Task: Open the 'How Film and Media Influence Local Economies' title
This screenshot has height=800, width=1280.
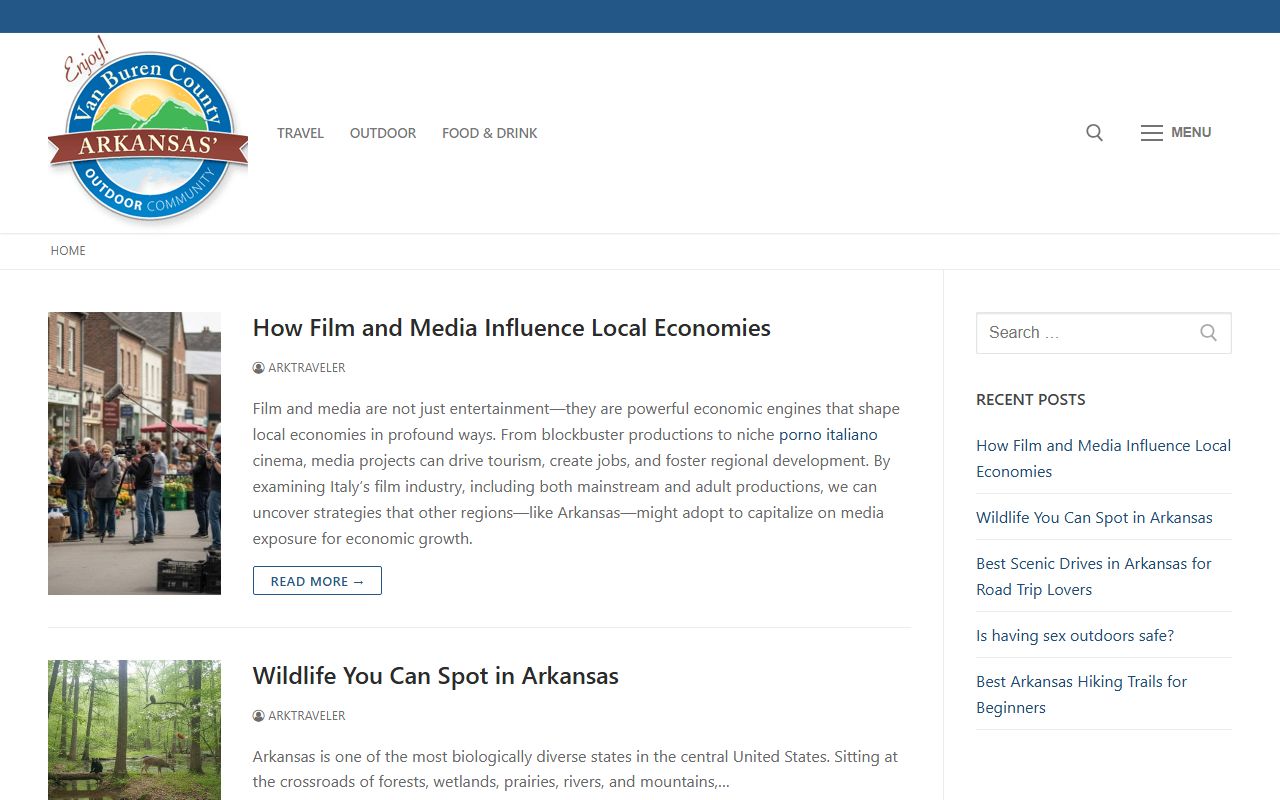Action: pyautogui.click(x=511, y=328)
